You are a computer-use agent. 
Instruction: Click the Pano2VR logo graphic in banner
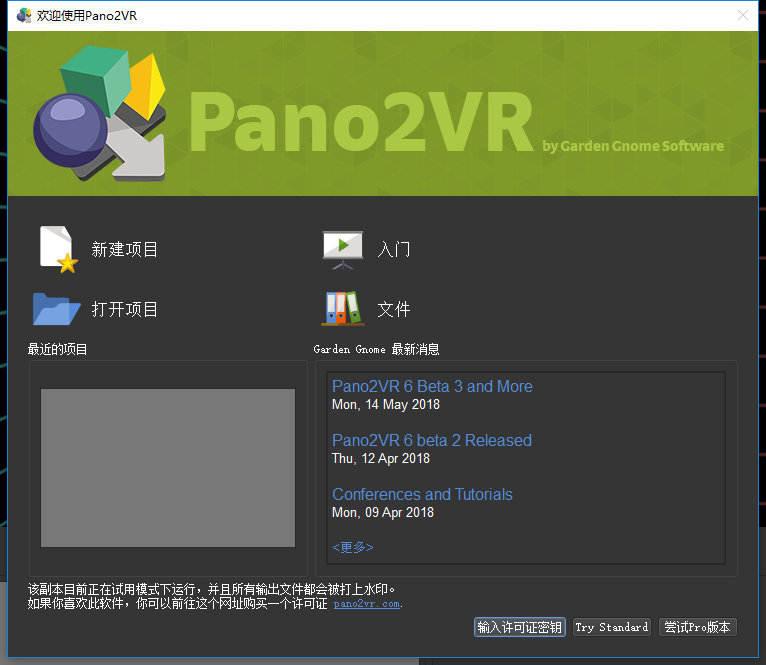pyautogui.click(x=100, y=113)
